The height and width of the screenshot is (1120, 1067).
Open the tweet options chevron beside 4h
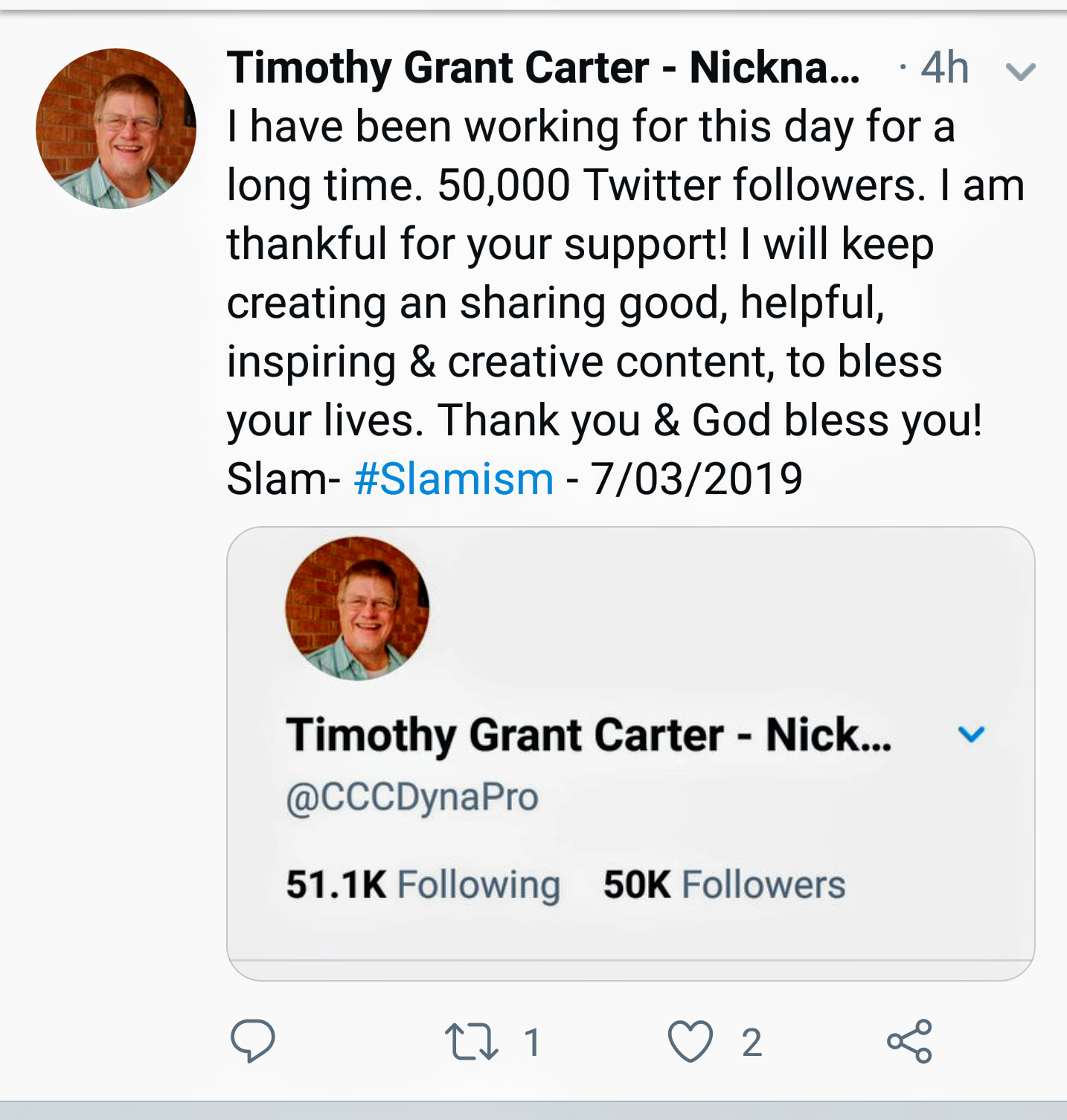[1020, 71]
